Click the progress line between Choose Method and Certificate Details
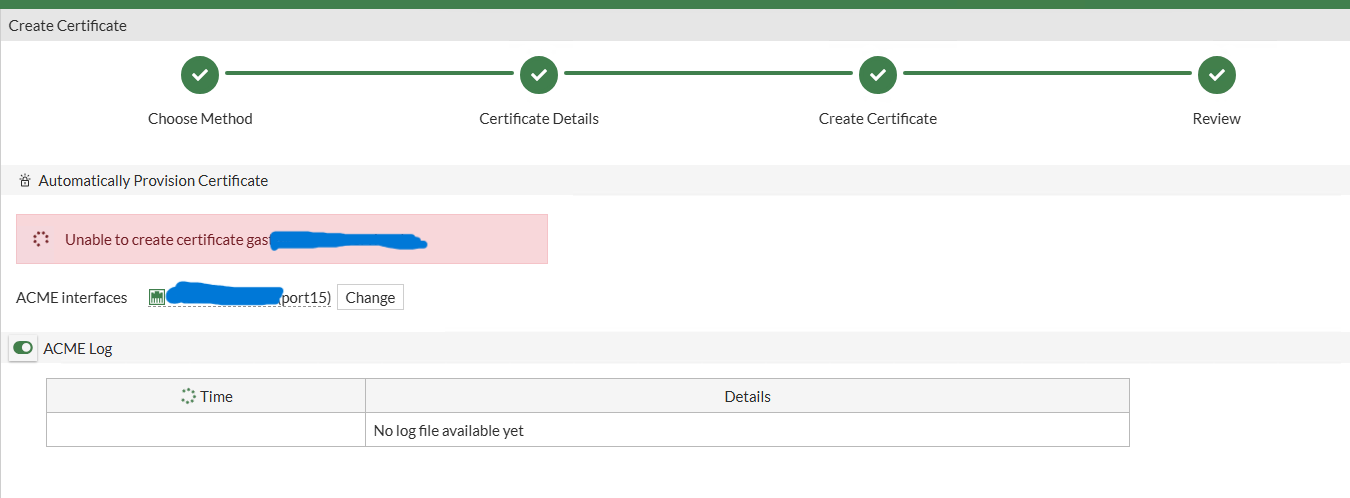The width and height of the screenshot is (1350, 498). tap(369, 73)
